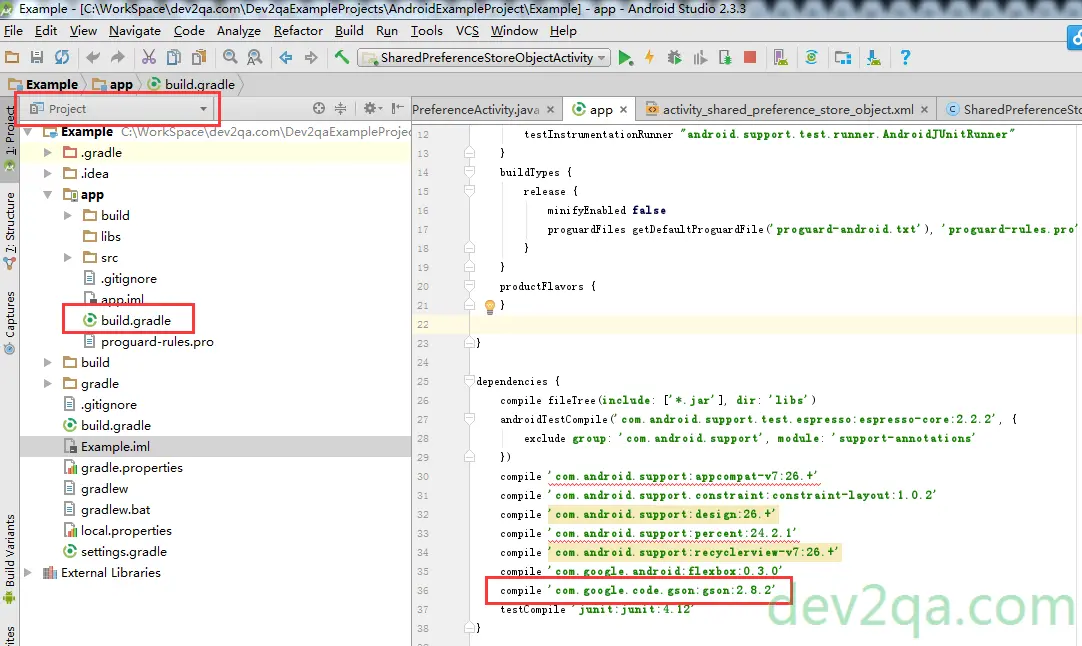
Task: Click the app breadcrumb in navigation bar
Action: pyautogui.click(x=113, y=84)
